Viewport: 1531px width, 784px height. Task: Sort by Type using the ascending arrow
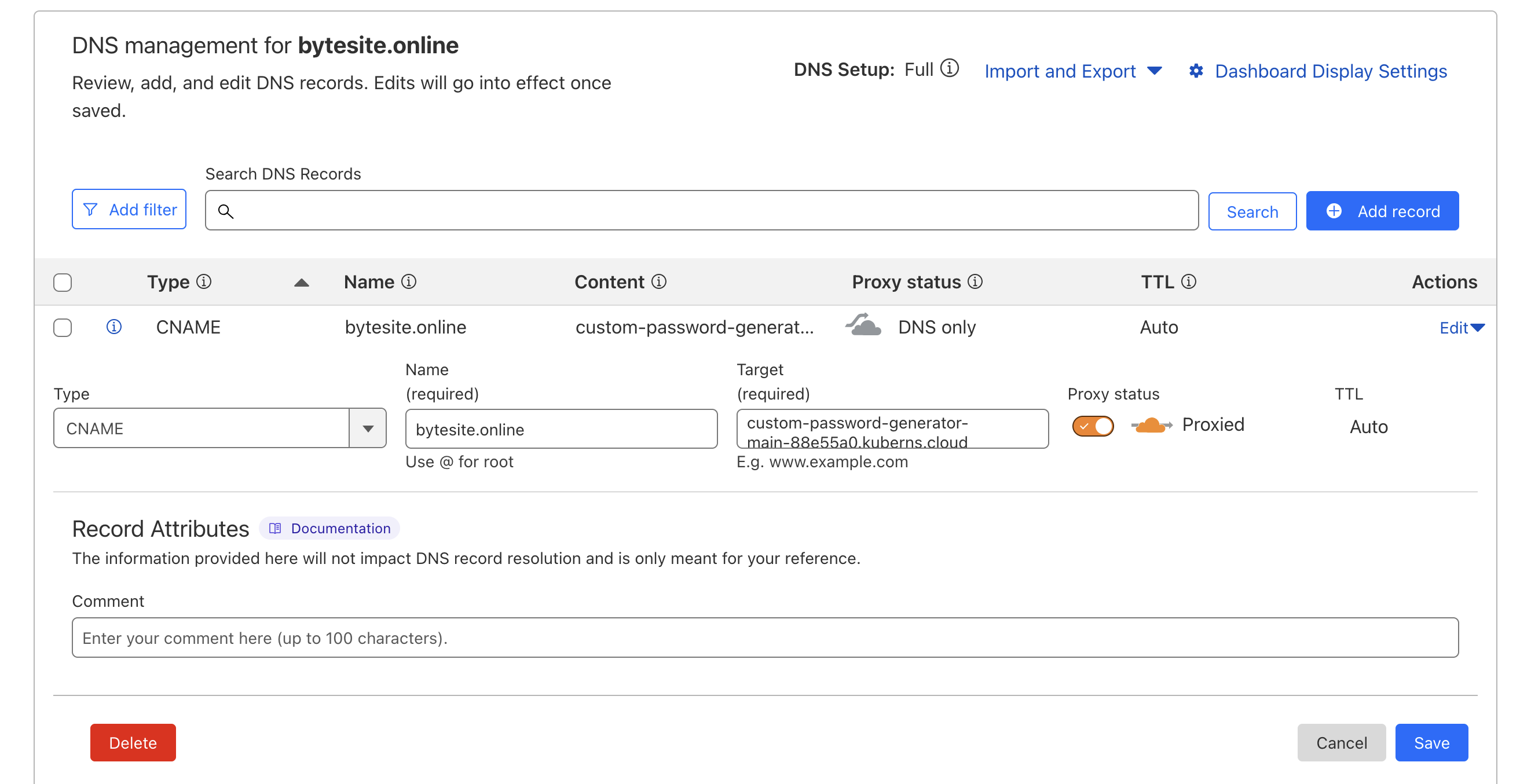tap(301, 283)
